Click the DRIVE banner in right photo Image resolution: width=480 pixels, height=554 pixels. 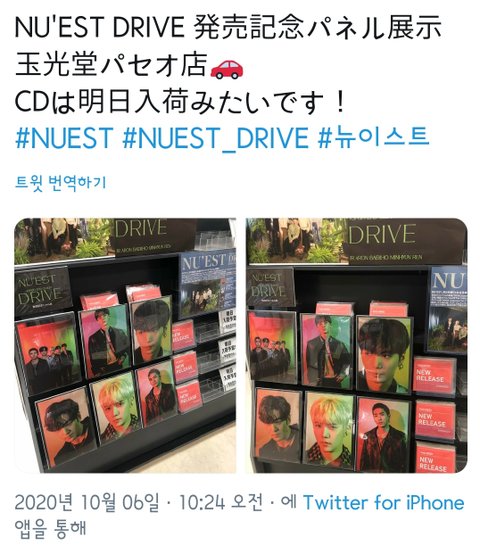point(404,242)
